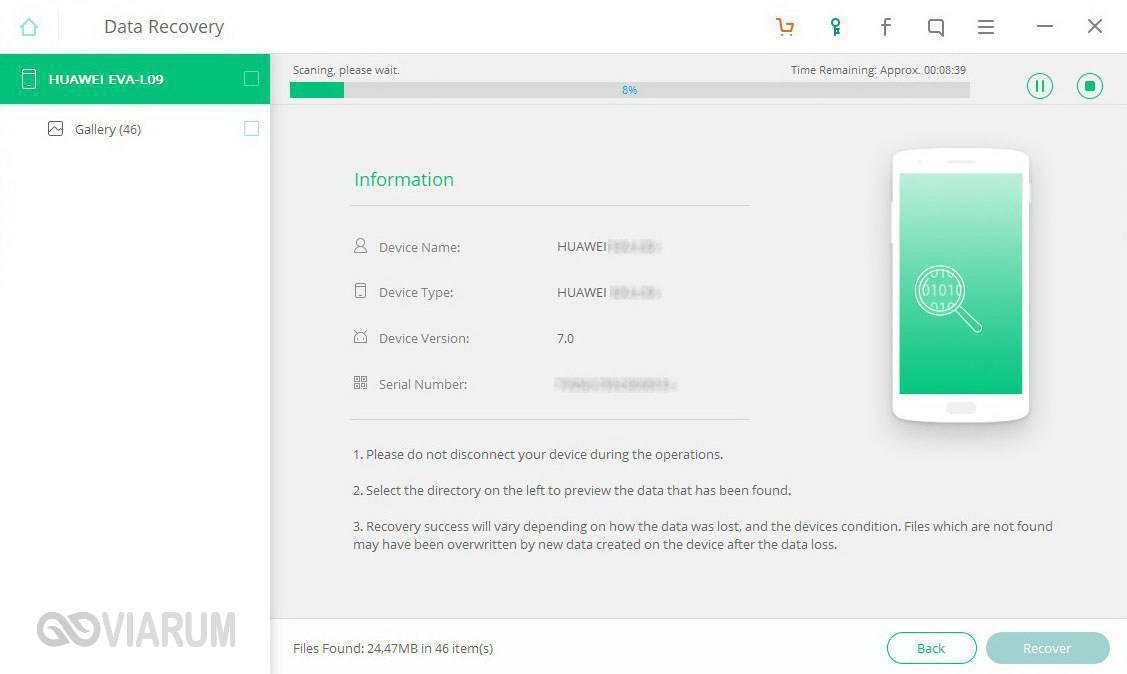
Task: Stop the scanning process
Action: pos(1090,86)
